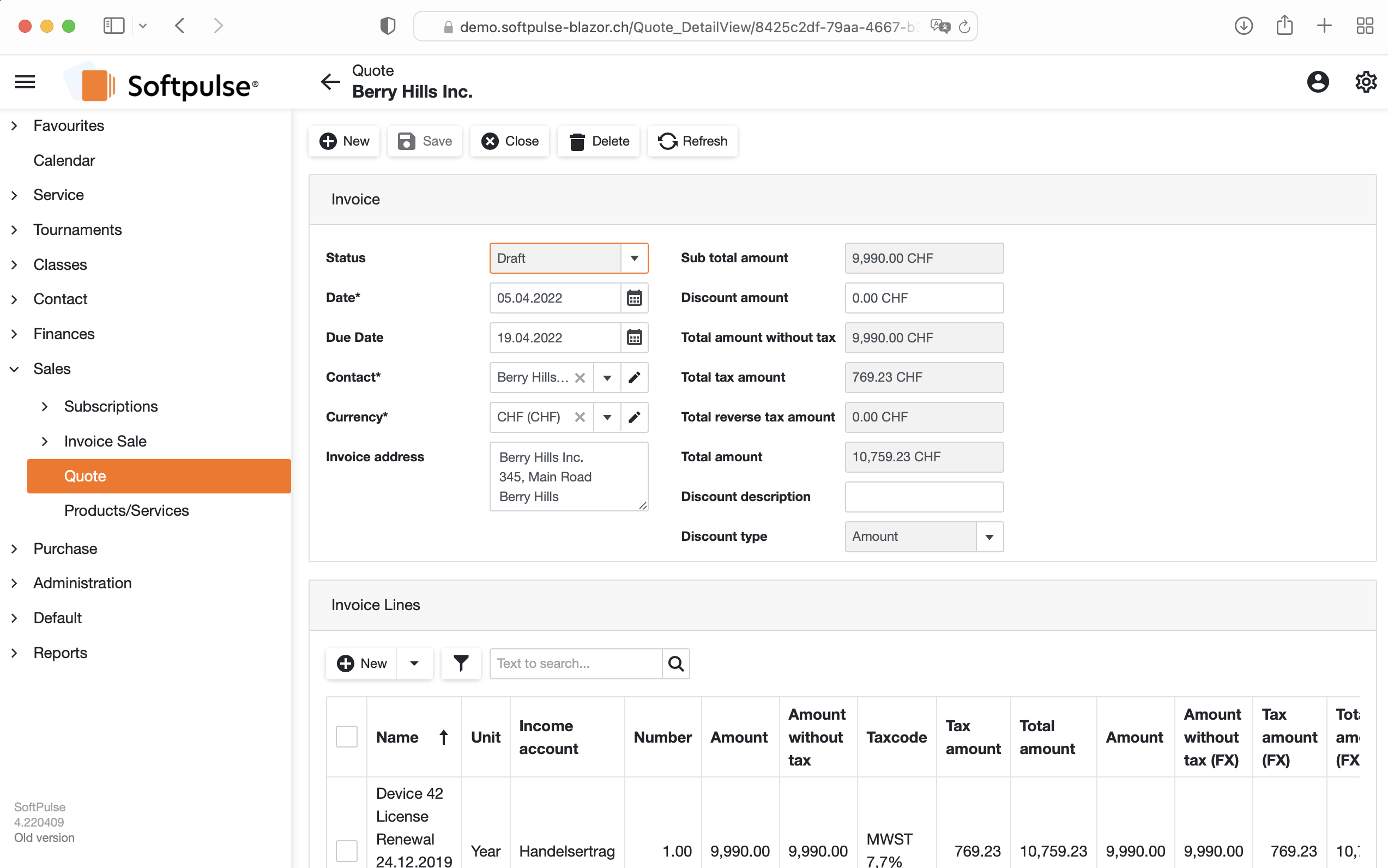Toggle the Name column sort arrow
Screen dimensions: 1388x868
point(443,737)
